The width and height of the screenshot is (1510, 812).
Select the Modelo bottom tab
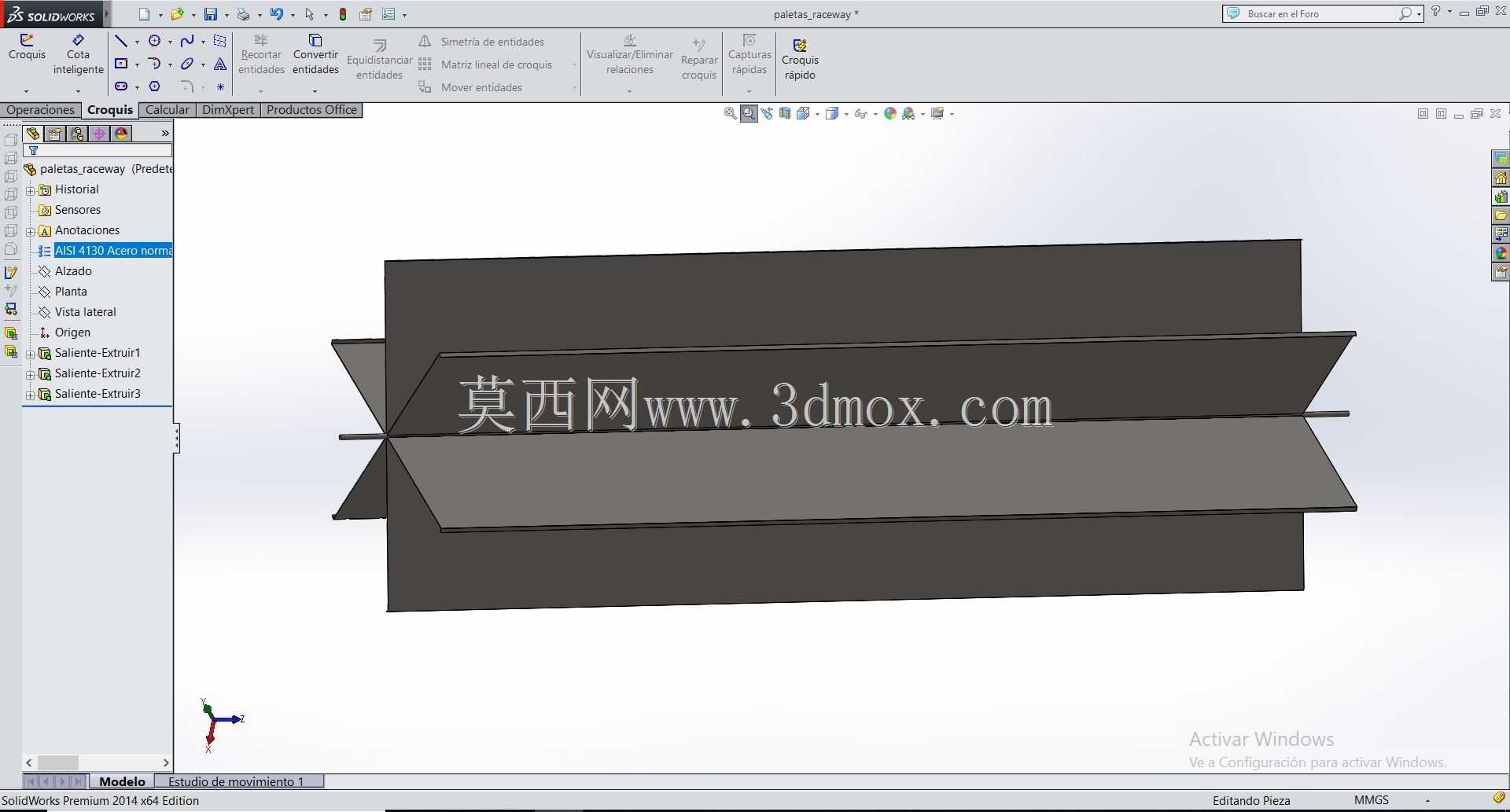(122, 781)
